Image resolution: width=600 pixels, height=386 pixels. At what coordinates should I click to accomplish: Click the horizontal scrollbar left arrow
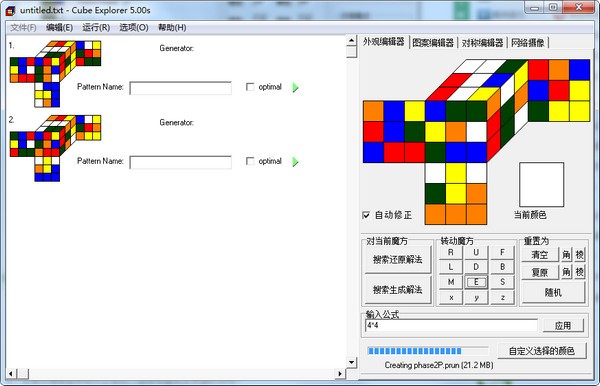(x=11, y=373)
